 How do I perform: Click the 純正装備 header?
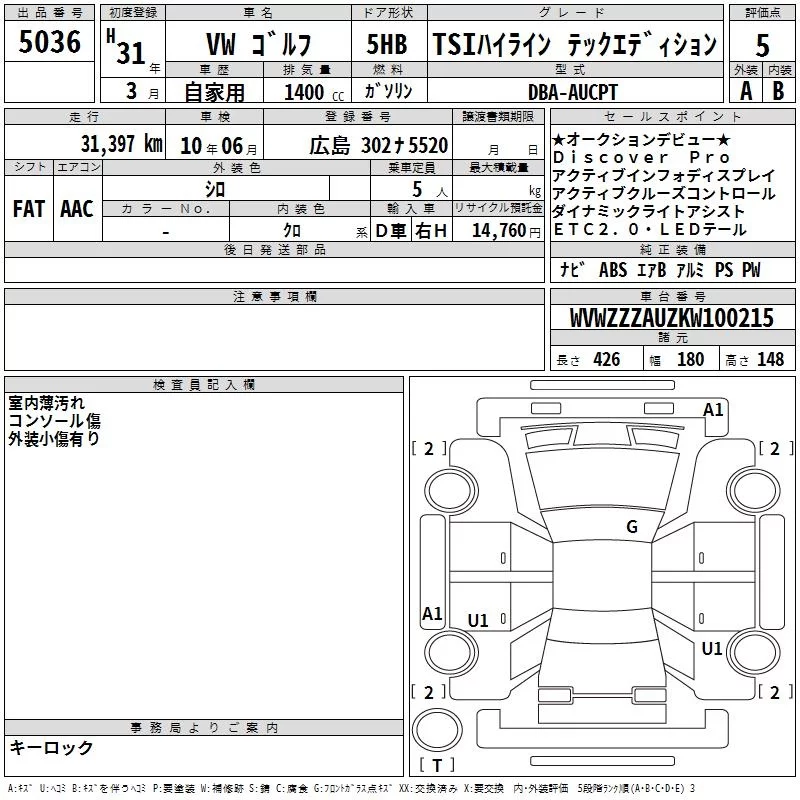672,249
